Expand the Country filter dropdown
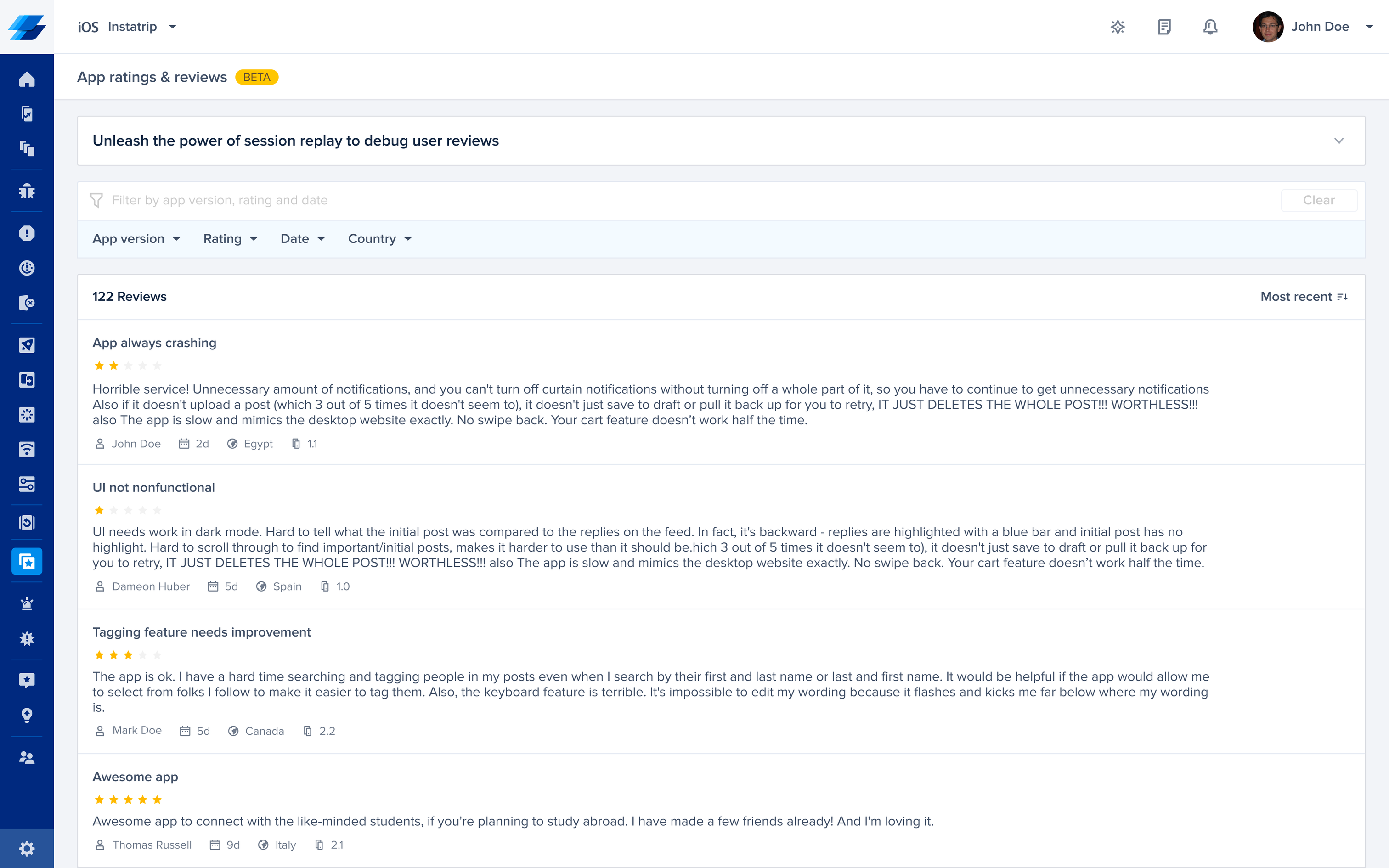 click(x=379, y=239)
